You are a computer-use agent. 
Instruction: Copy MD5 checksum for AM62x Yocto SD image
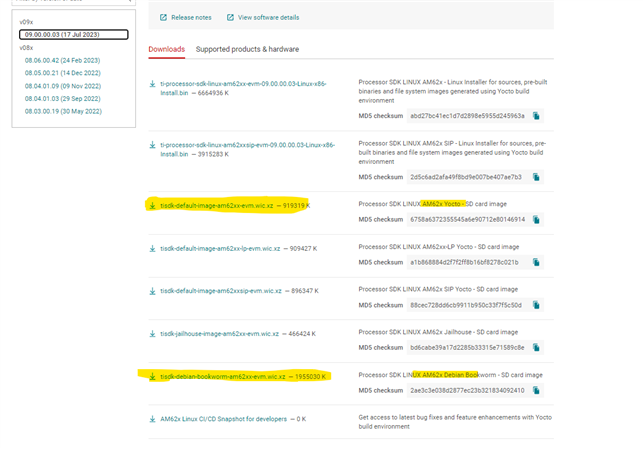pyautogui.click(x=536, y=220)
